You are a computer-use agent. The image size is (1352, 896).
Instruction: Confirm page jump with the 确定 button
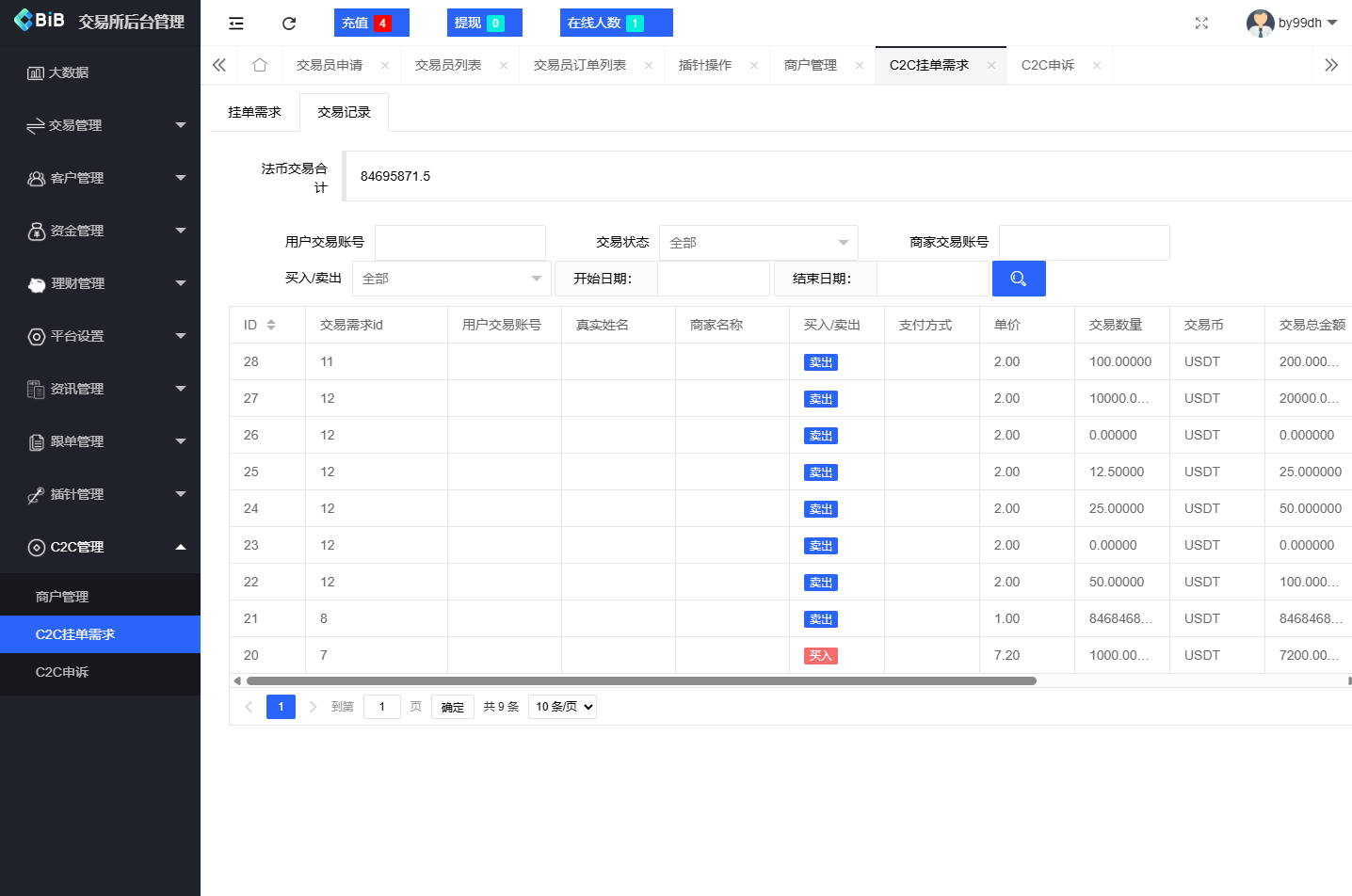[x=452, y=706]
